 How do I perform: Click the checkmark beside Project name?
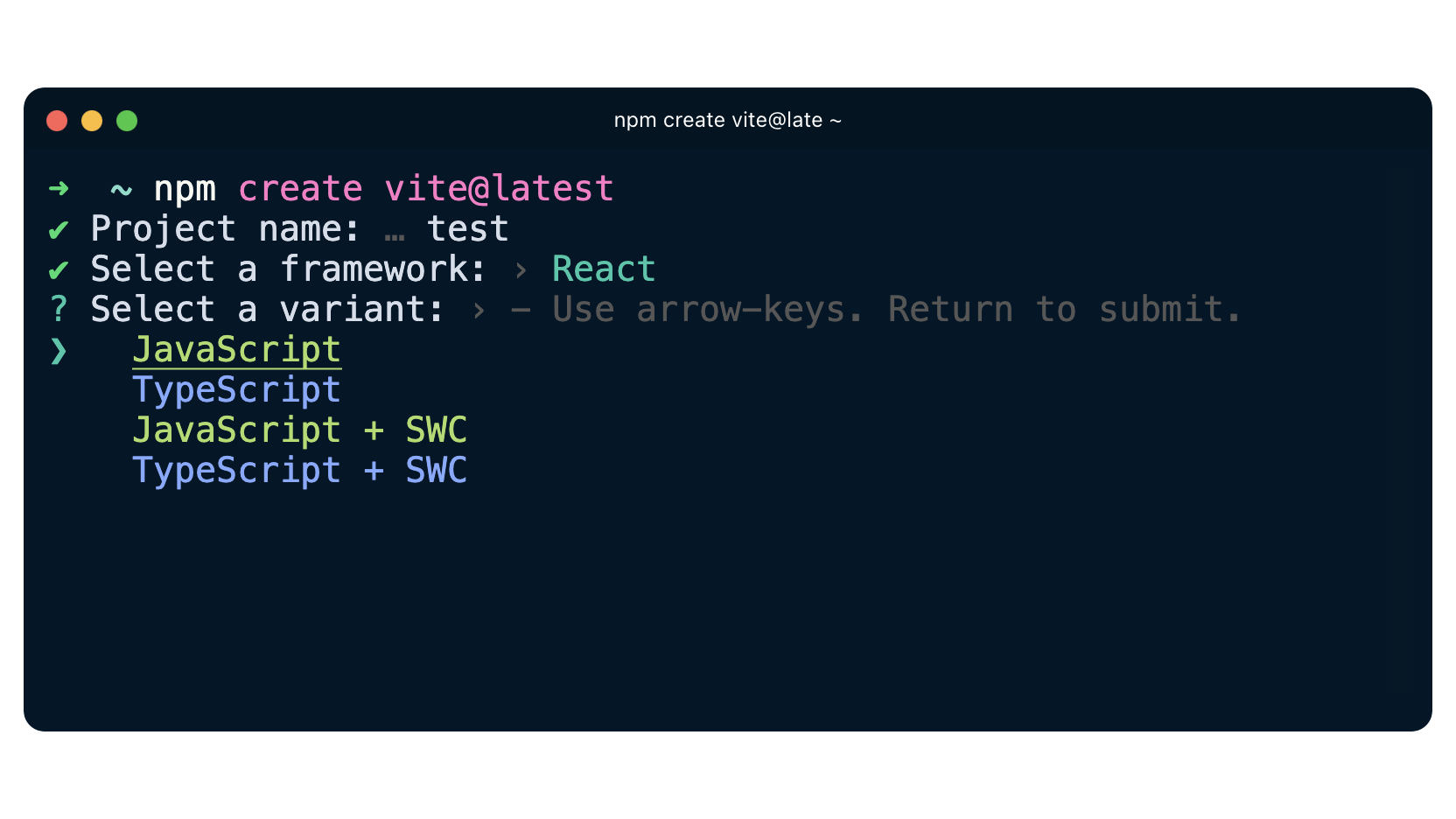[x=59, y=230]
